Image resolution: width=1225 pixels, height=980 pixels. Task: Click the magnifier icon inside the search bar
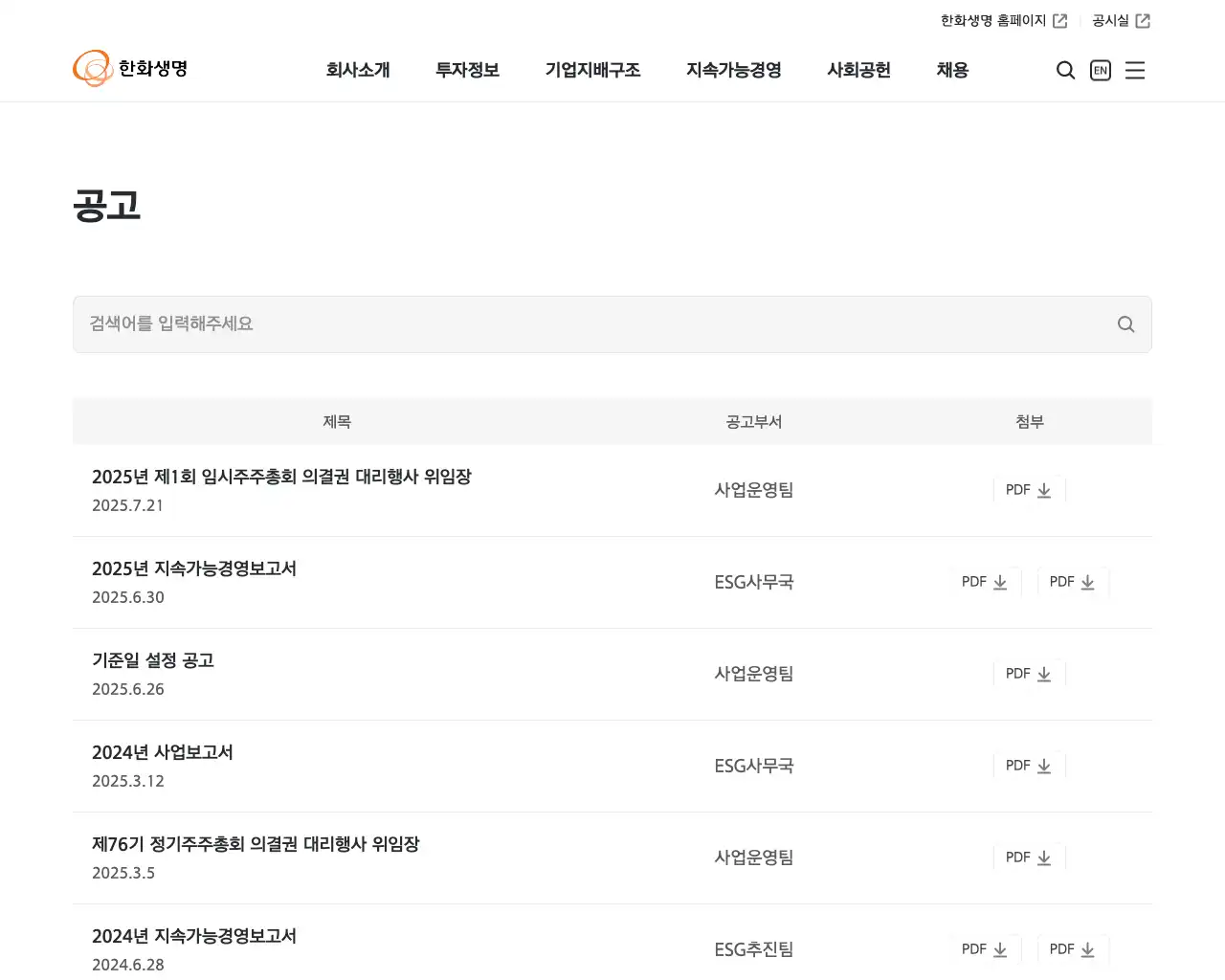(x=1126, y=324)
